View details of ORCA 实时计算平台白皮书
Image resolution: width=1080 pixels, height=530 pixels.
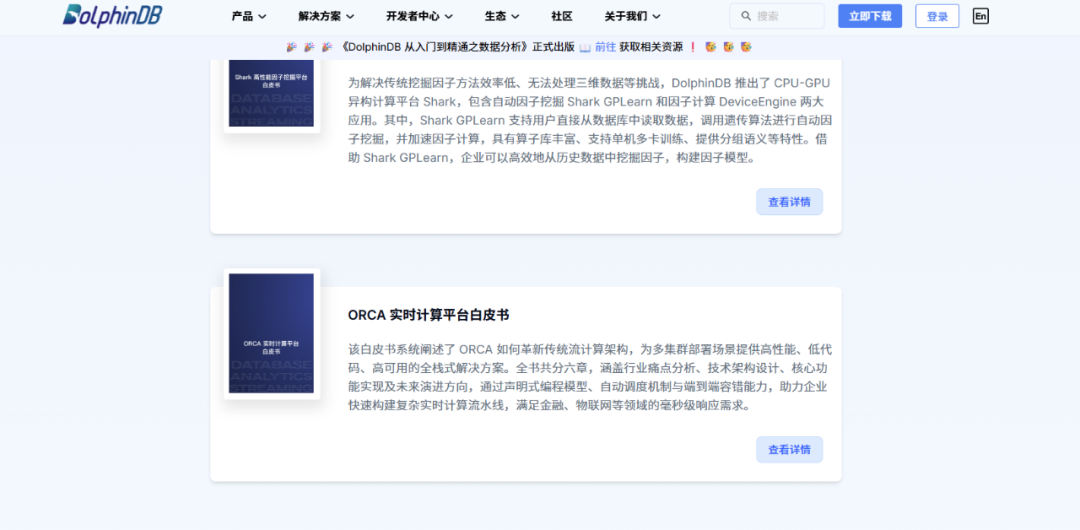789,449
